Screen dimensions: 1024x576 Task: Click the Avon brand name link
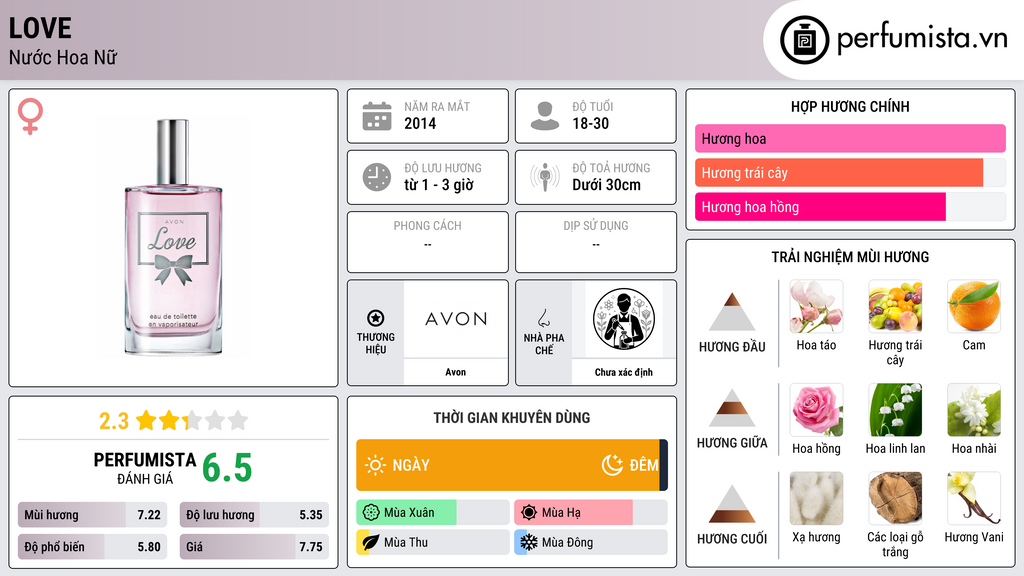click(456, 372)
